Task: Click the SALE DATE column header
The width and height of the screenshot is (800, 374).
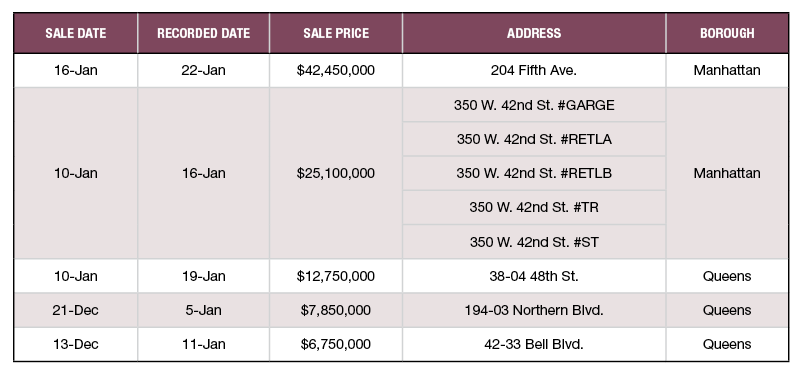Action: tap(76, 33)
